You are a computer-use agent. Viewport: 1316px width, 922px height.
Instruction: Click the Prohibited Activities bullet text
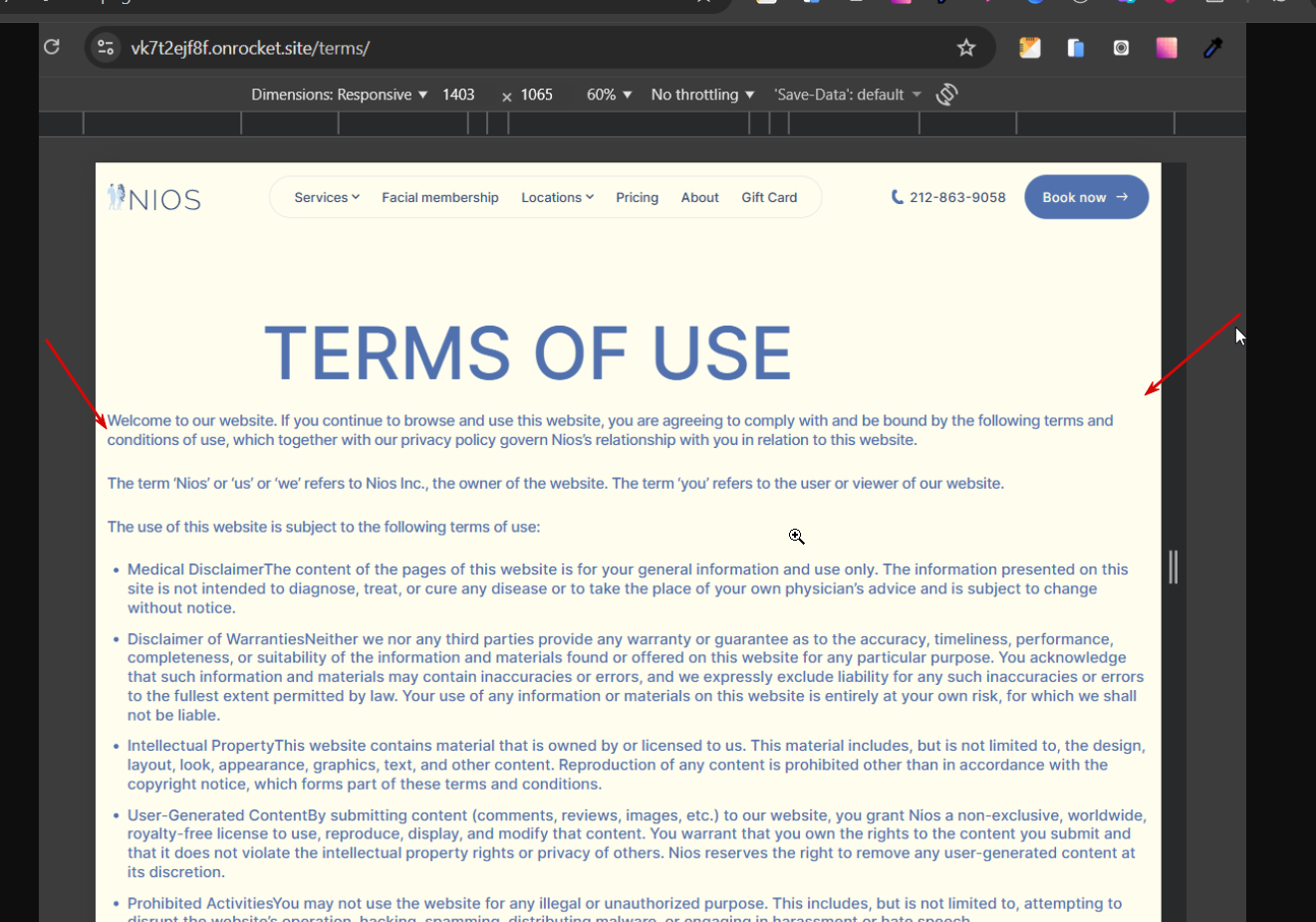625,909
